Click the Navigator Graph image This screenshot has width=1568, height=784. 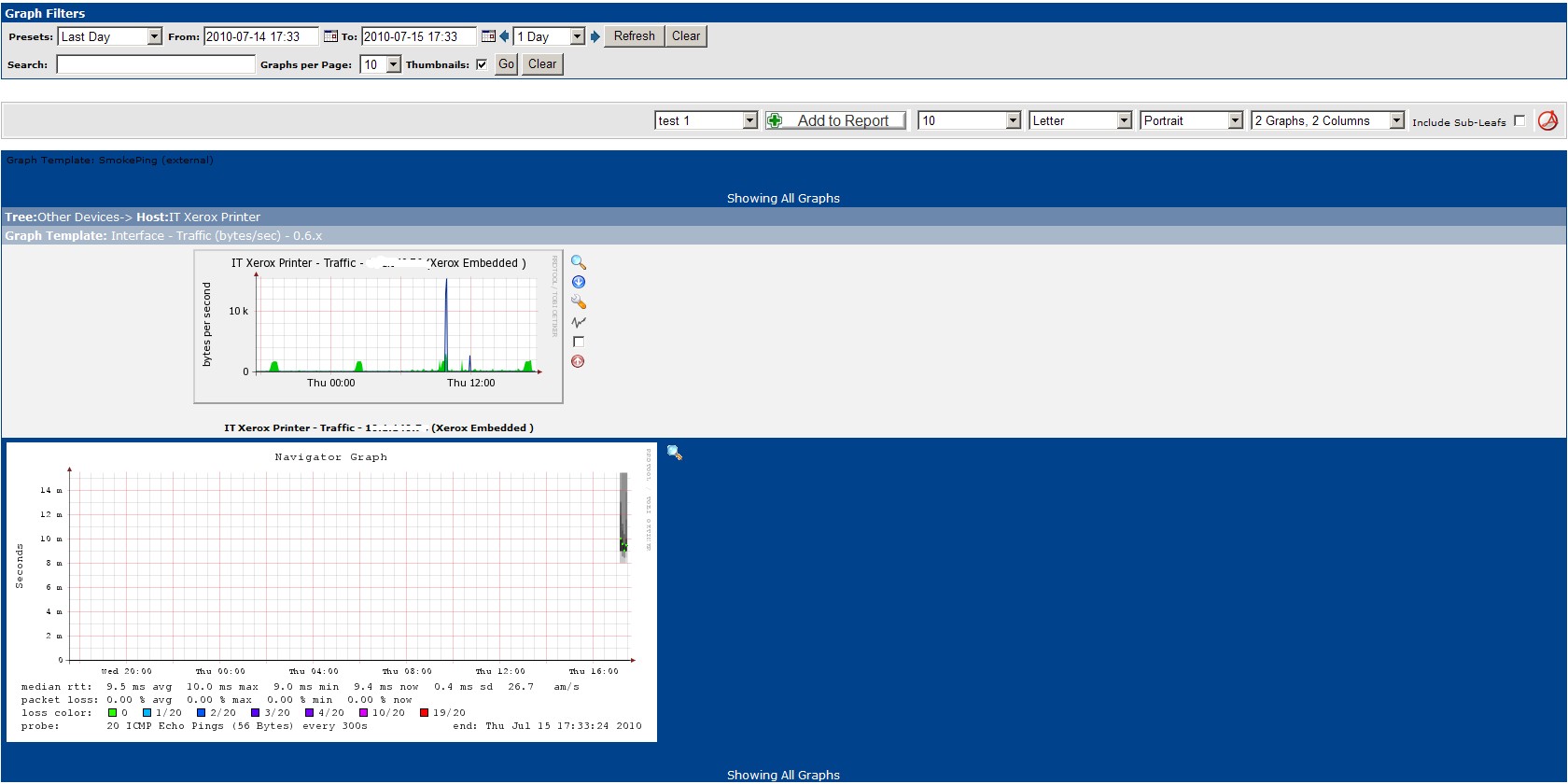click(x=331, y=593)
